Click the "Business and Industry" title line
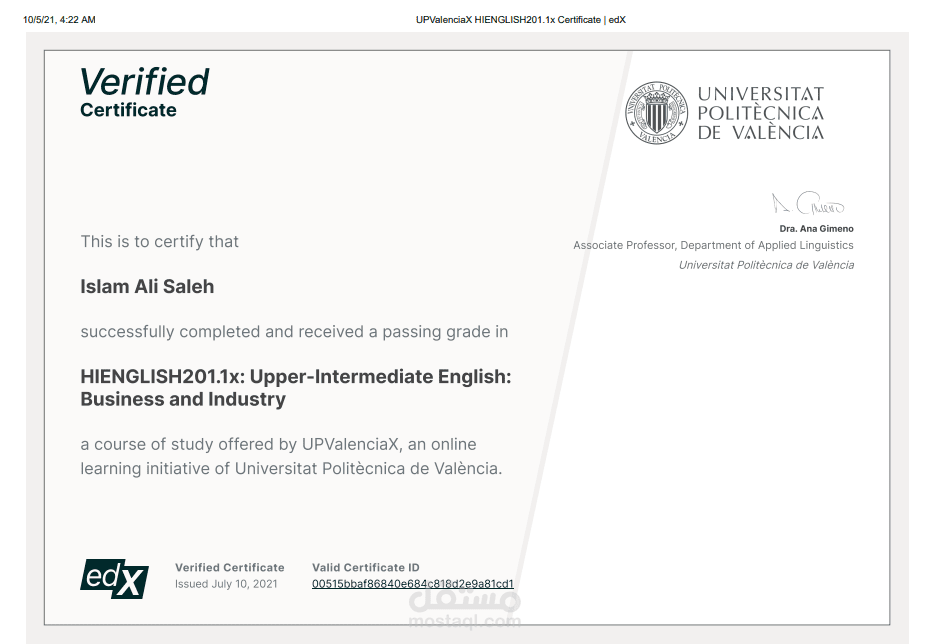The width and height of the screenshot is (931, 644). 183,399
